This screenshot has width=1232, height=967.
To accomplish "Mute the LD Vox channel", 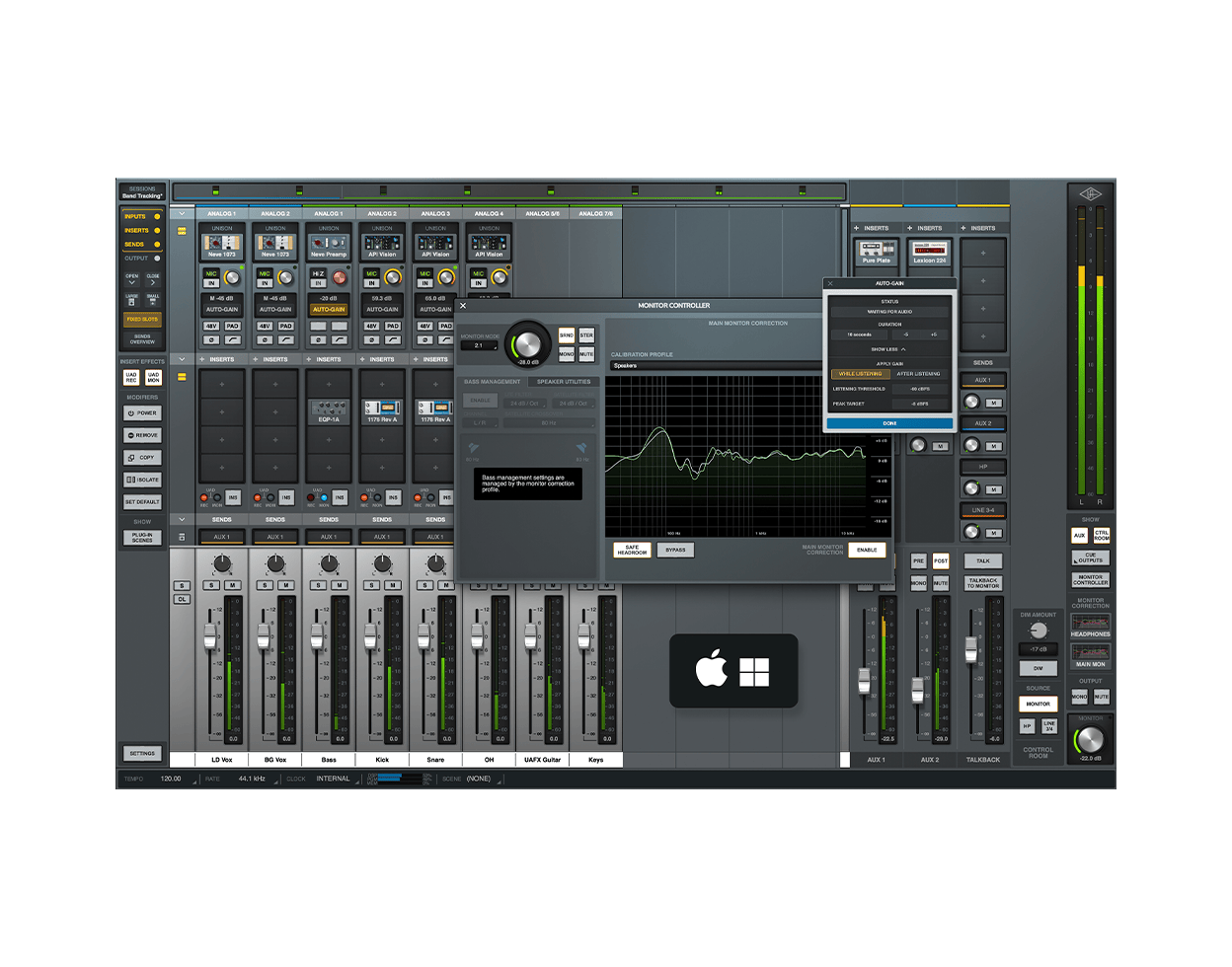I will click(232, 585).
